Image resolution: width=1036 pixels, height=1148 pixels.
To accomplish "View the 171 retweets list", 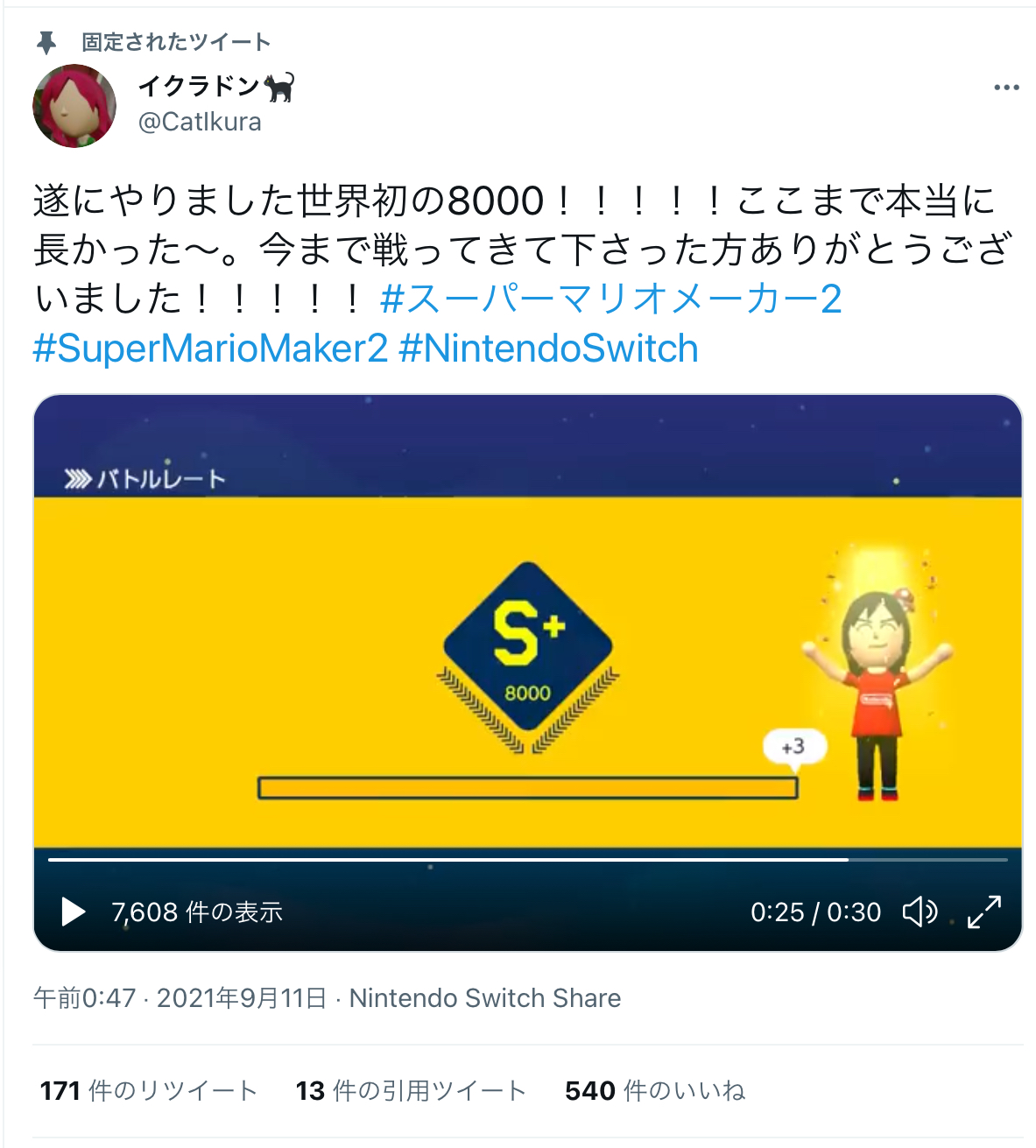I will pyautogui.click(x=149, y=1090).
